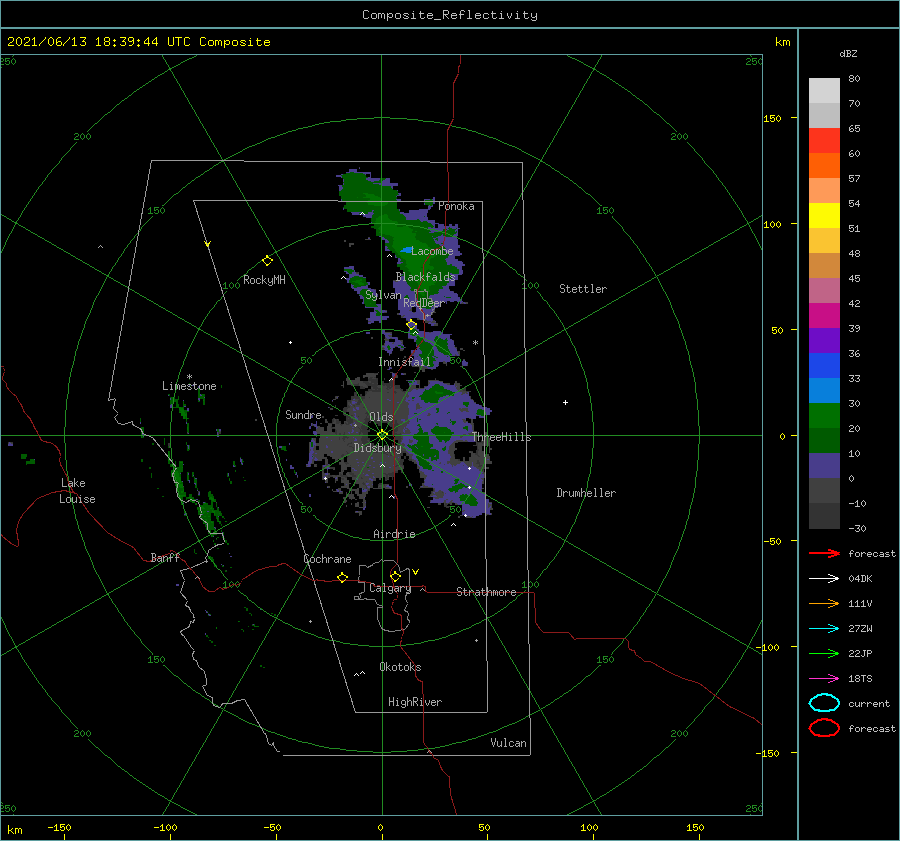Click the red forecast ellipse legend icon
The height and width of the screenshot is (841, 900).
click(824, 728)
